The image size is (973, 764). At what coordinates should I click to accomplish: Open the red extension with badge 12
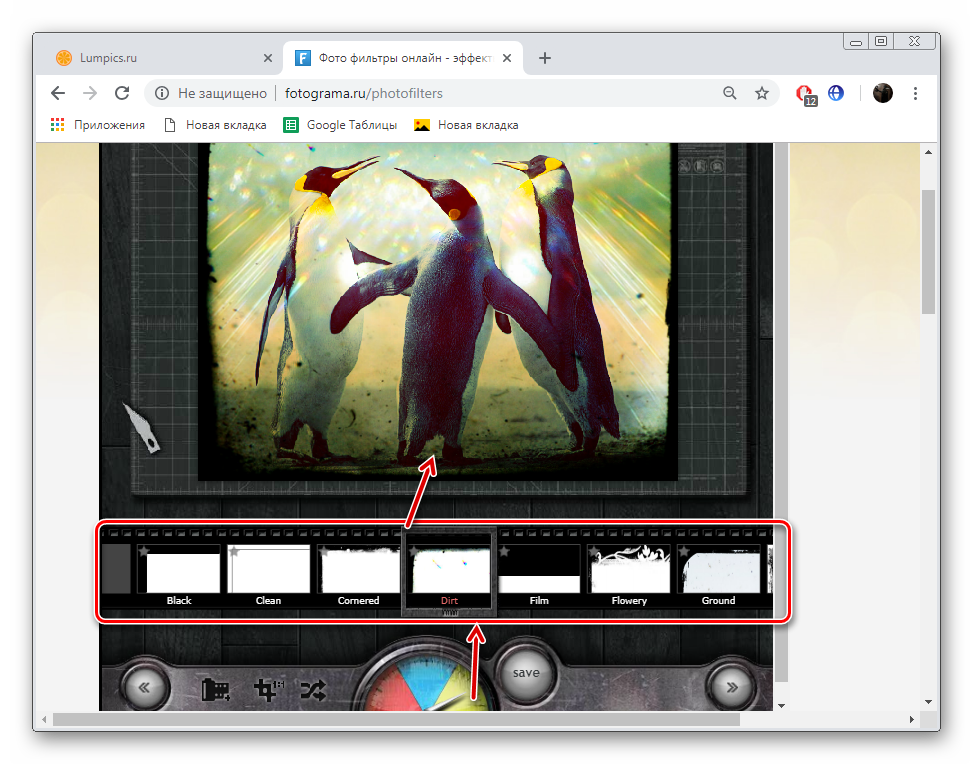point(805,94)
